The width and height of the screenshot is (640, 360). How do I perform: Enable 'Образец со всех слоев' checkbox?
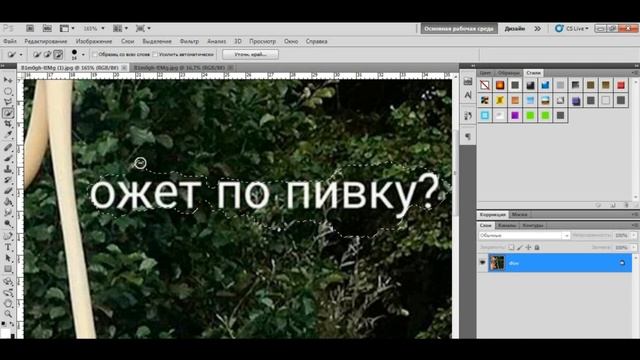95,54
